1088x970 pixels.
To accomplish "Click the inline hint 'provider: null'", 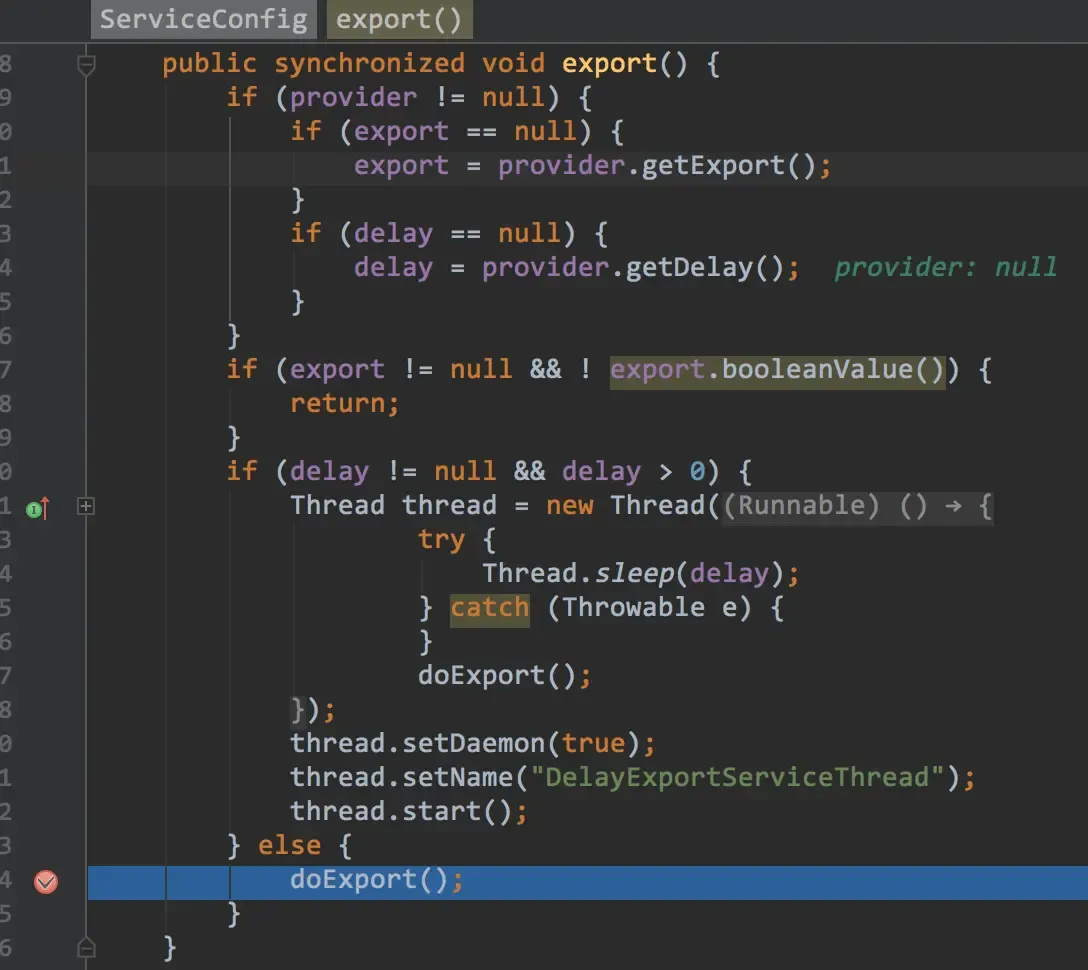I will pyautogui.click(x=945, y=267).
